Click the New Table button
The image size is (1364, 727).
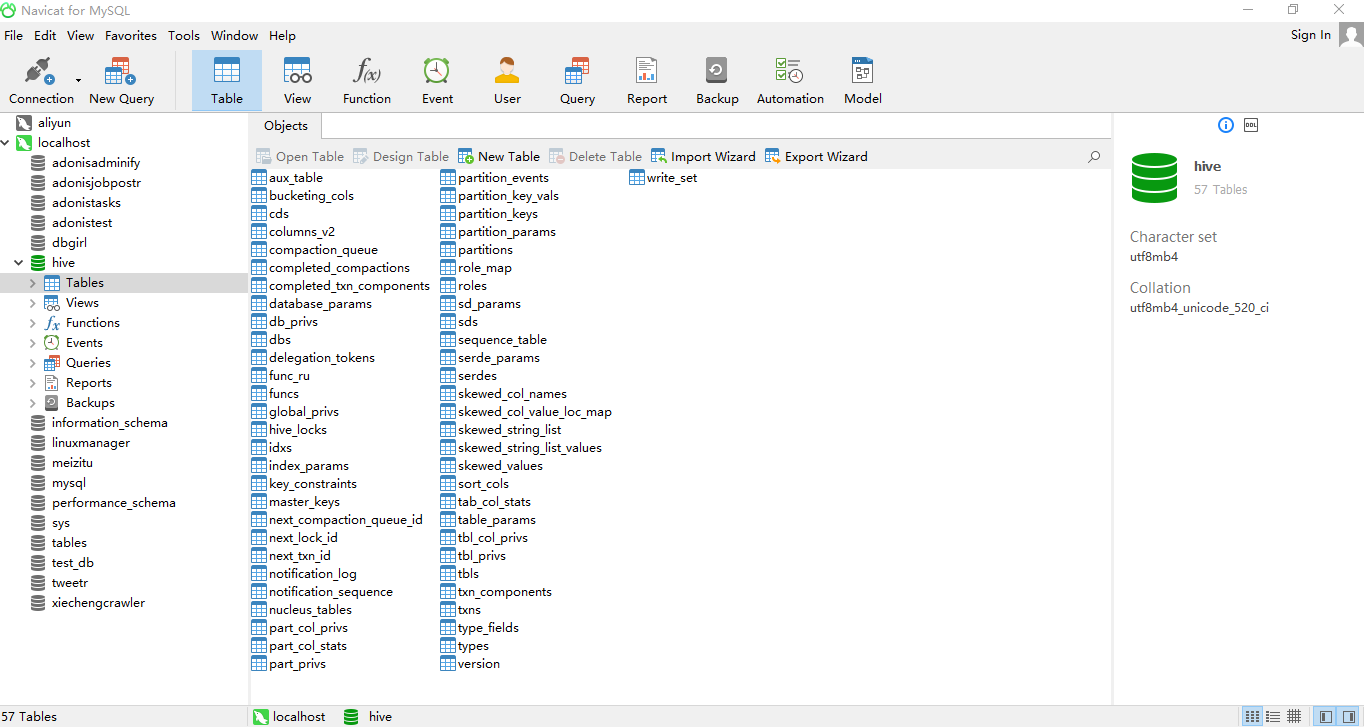tap(499, 156)
